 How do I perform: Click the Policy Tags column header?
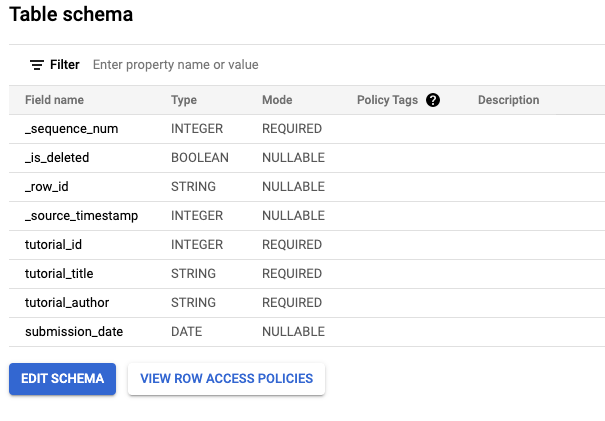[x=387, y=100]
